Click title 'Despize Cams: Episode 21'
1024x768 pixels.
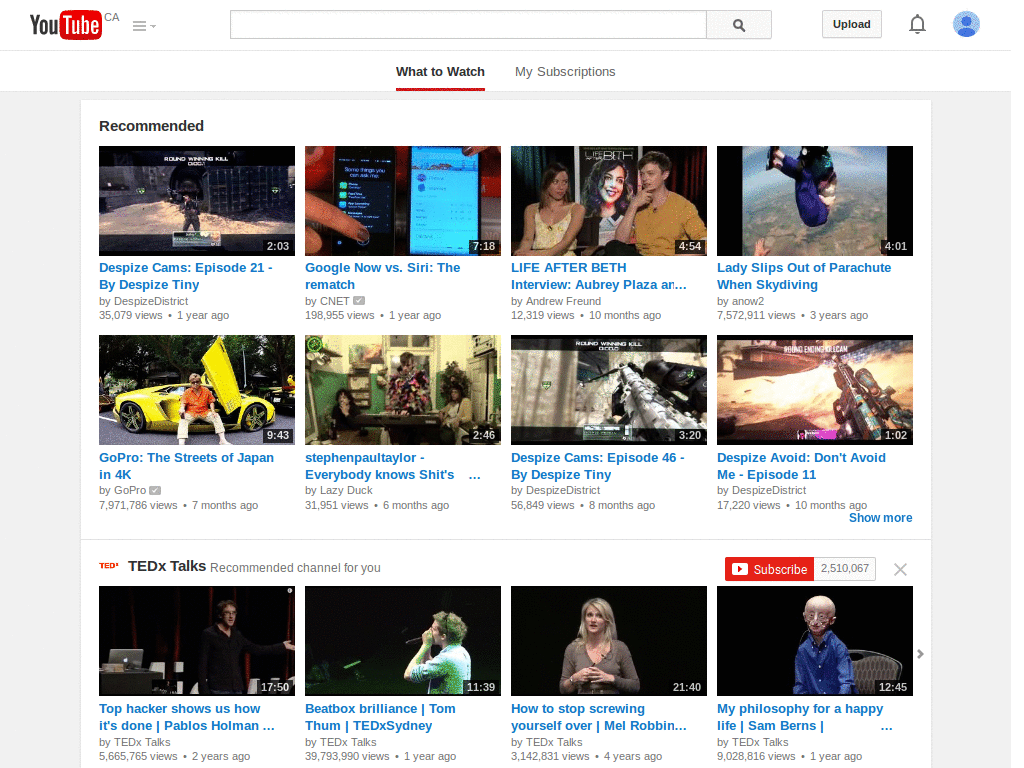click(x=185, y=276)
